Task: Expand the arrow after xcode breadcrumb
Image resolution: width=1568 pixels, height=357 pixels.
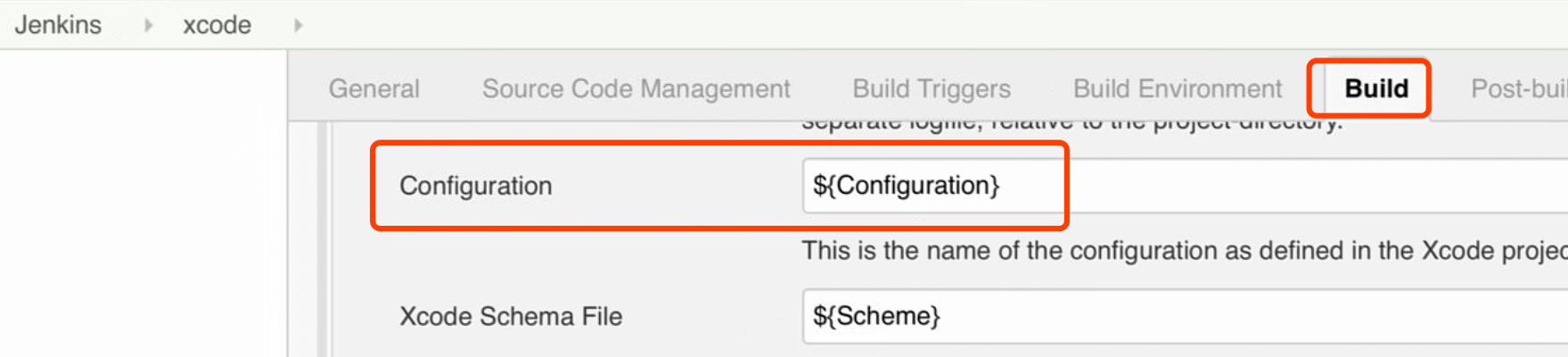Action: [x=299, y=25]
